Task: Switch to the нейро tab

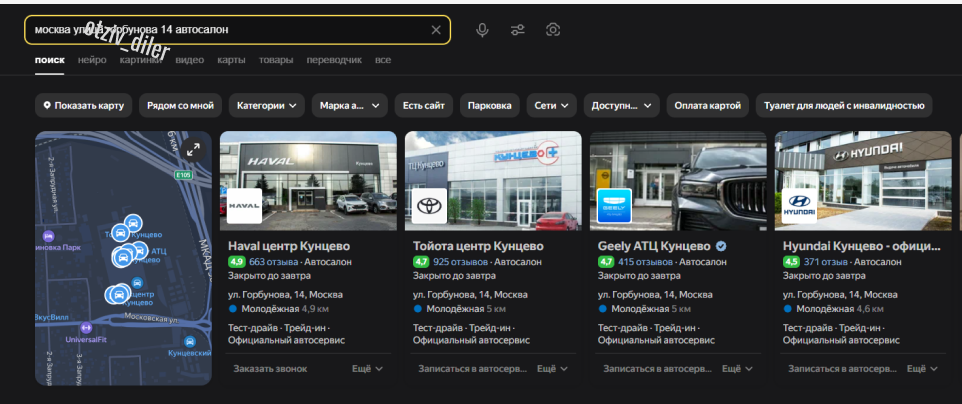Action: pyautogui.click(x=92, y=60)
